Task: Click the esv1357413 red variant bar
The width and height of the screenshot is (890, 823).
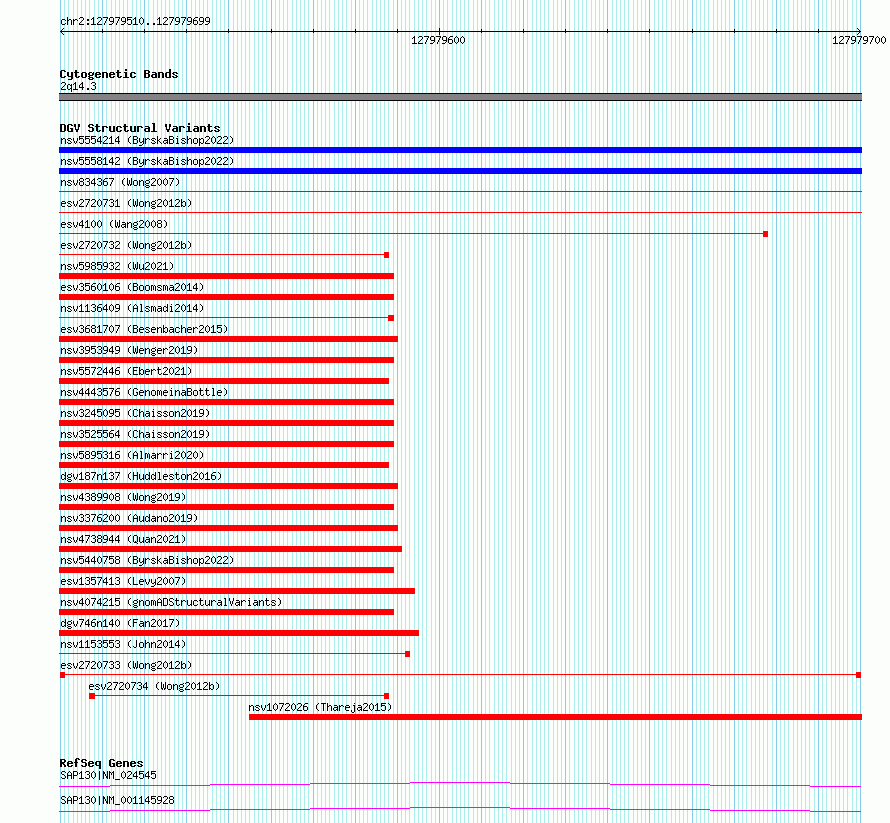Action: pos(237,591)
